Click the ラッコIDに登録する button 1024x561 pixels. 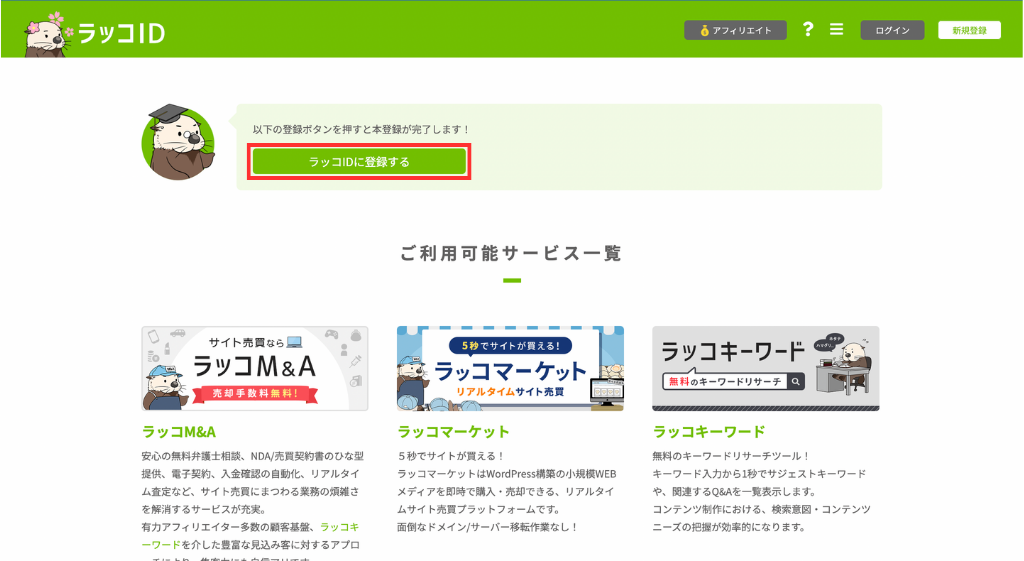tap(359, 161)
